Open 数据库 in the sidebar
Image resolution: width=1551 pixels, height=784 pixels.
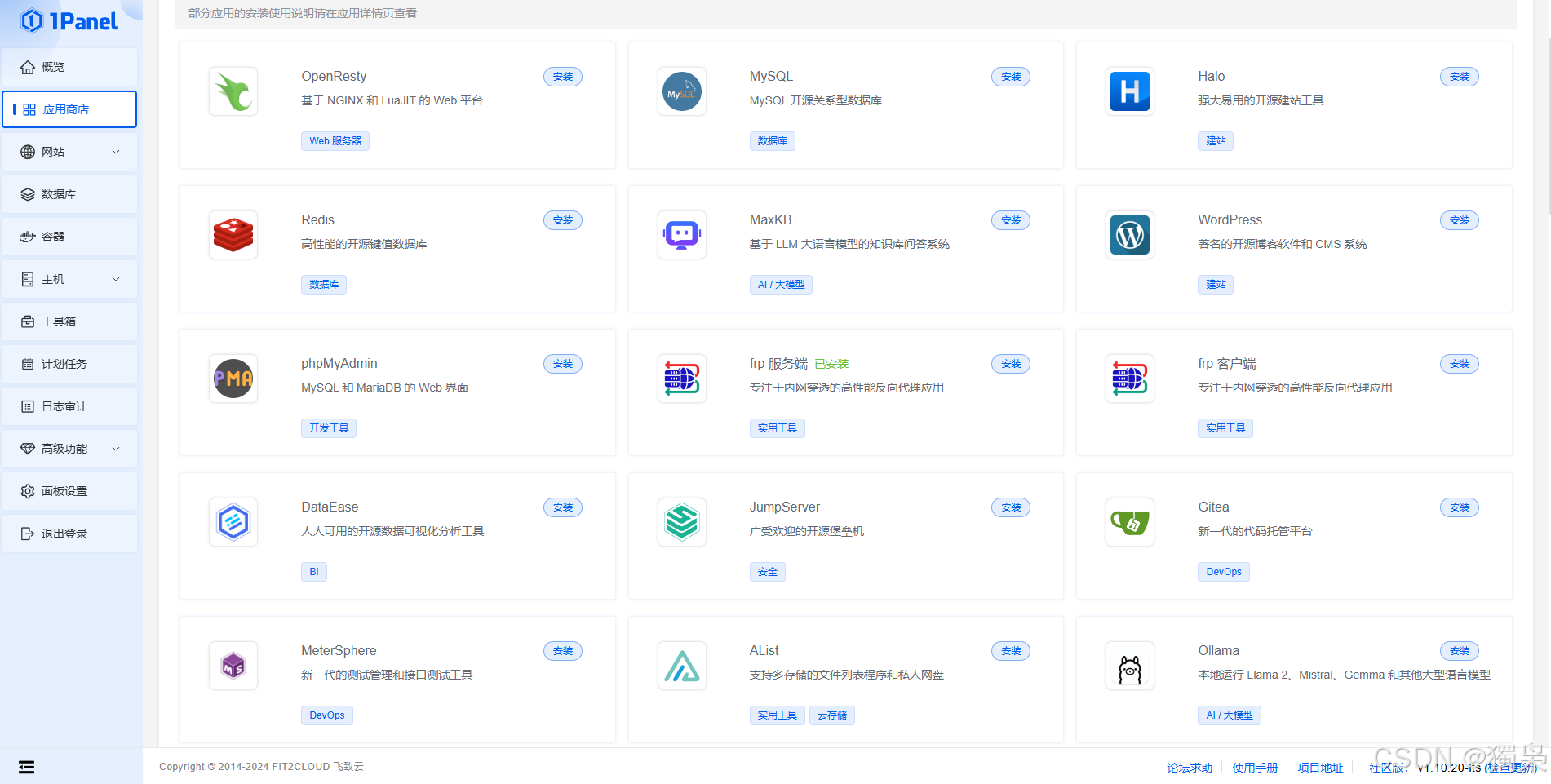coord(69,194)
